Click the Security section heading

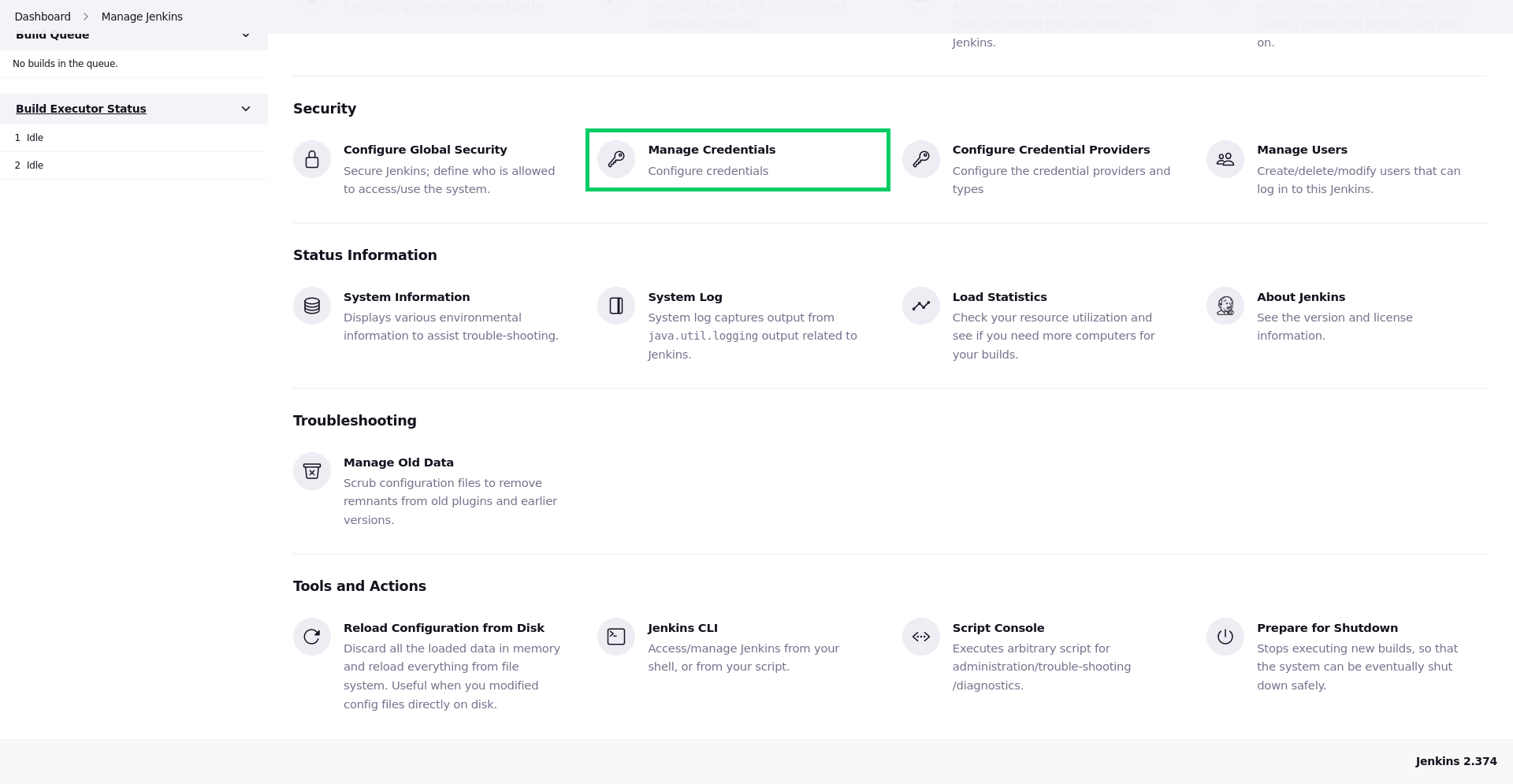pyautogui.click(x=325, y=109)
